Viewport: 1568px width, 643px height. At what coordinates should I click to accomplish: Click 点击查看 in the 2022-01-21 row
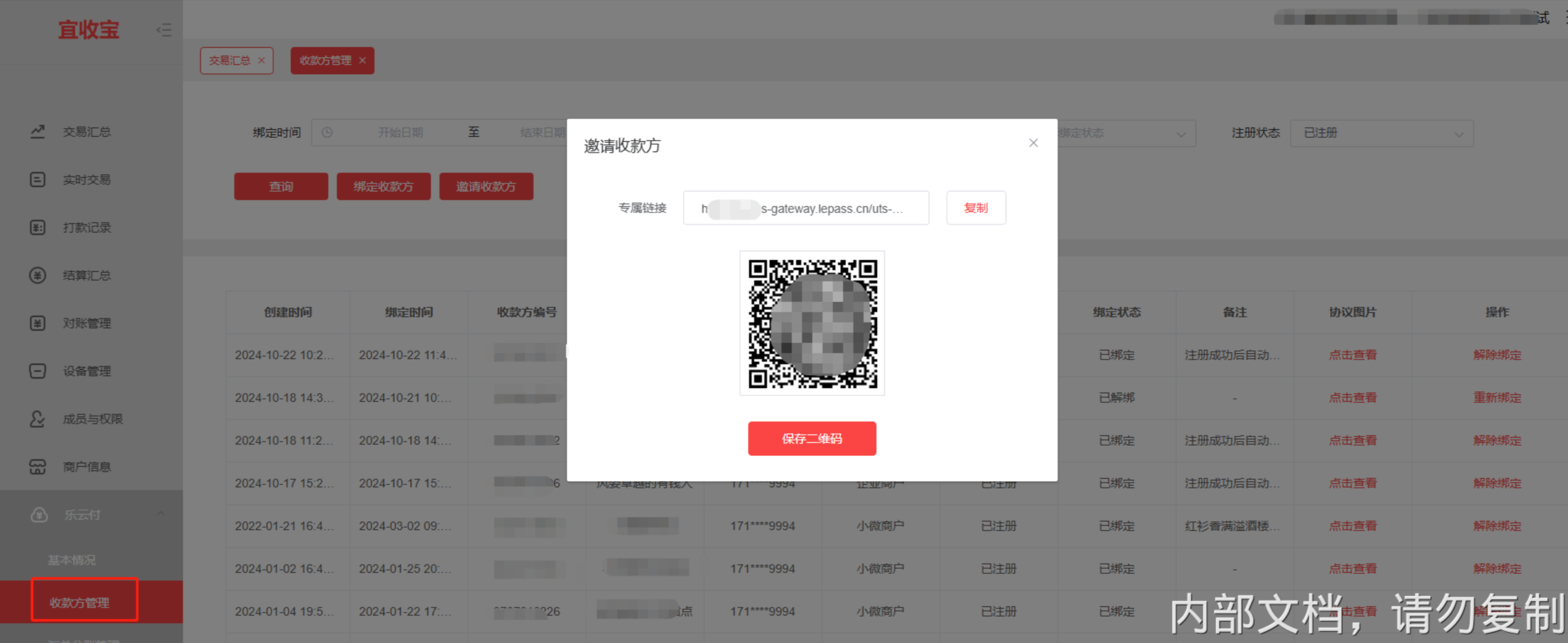[x=1353, y=526]
